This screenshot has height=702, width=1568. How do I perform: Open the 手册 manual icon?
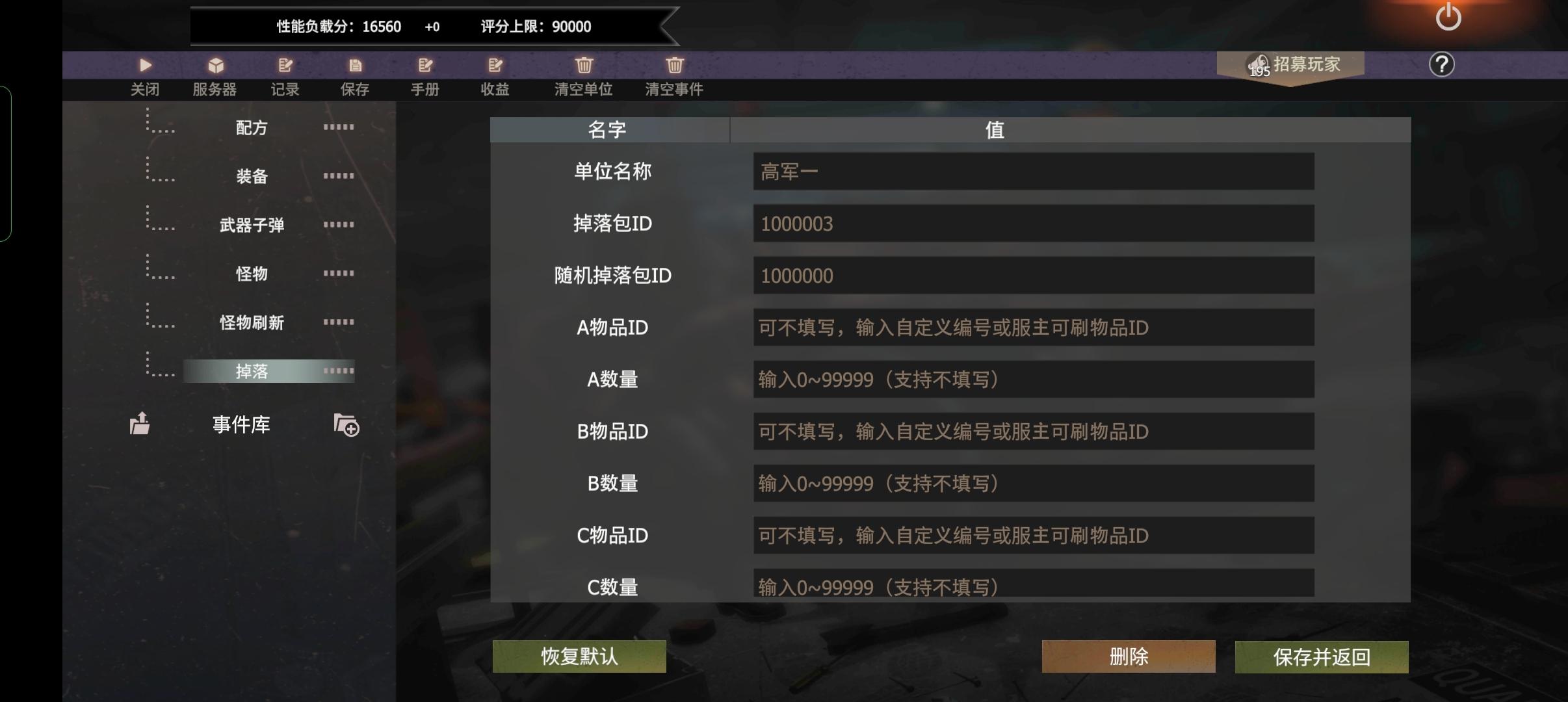[425, 65]
